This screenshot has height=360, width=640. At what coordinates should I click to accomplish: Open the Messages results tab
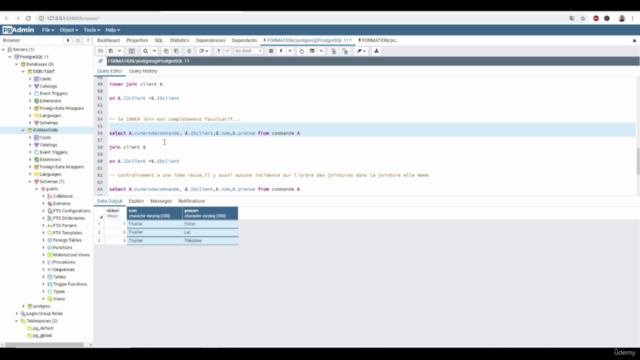[x=161, y=201]
